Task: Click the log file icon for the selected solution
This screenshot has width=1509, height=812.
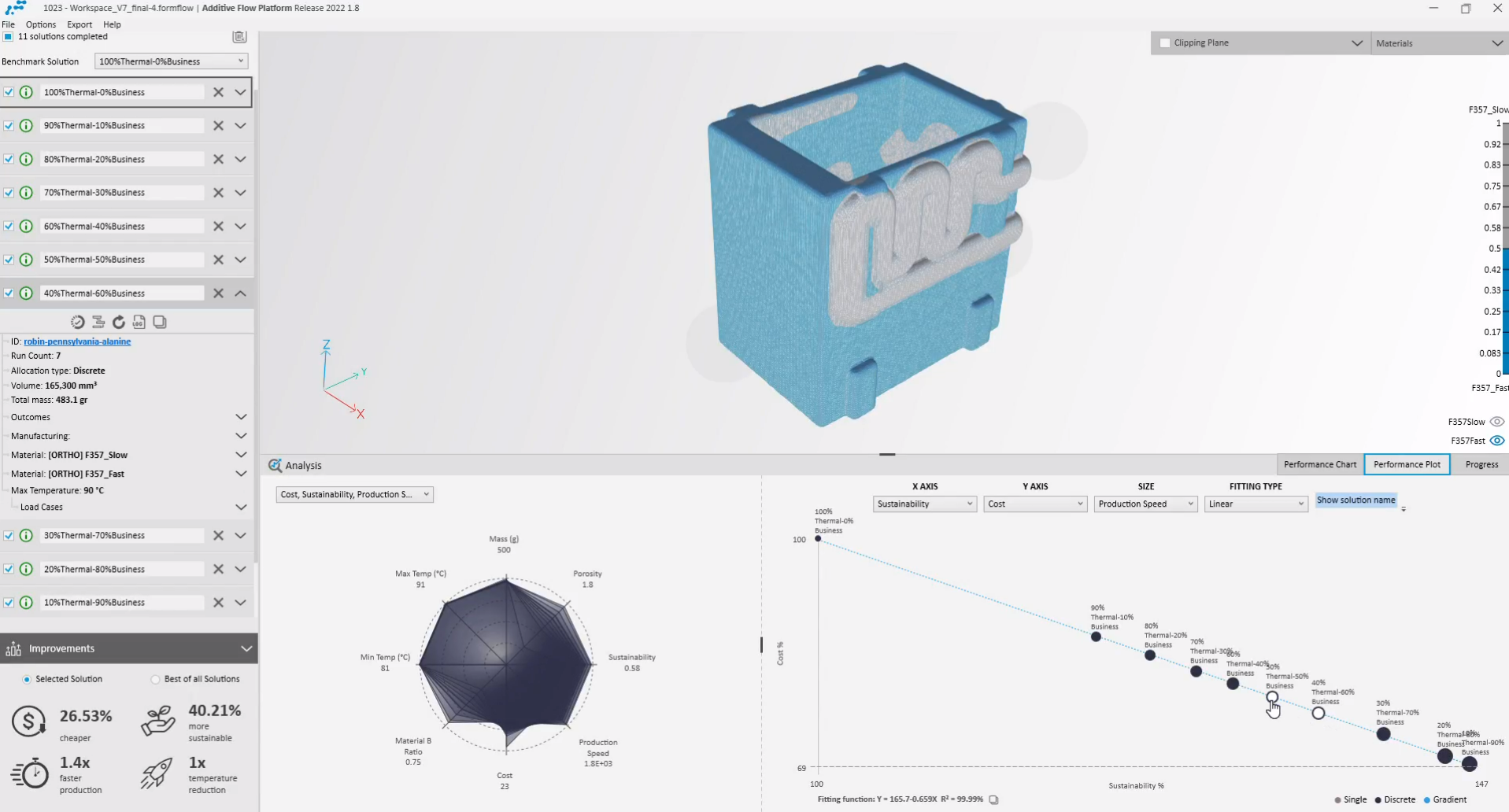Action: (139, 322)
